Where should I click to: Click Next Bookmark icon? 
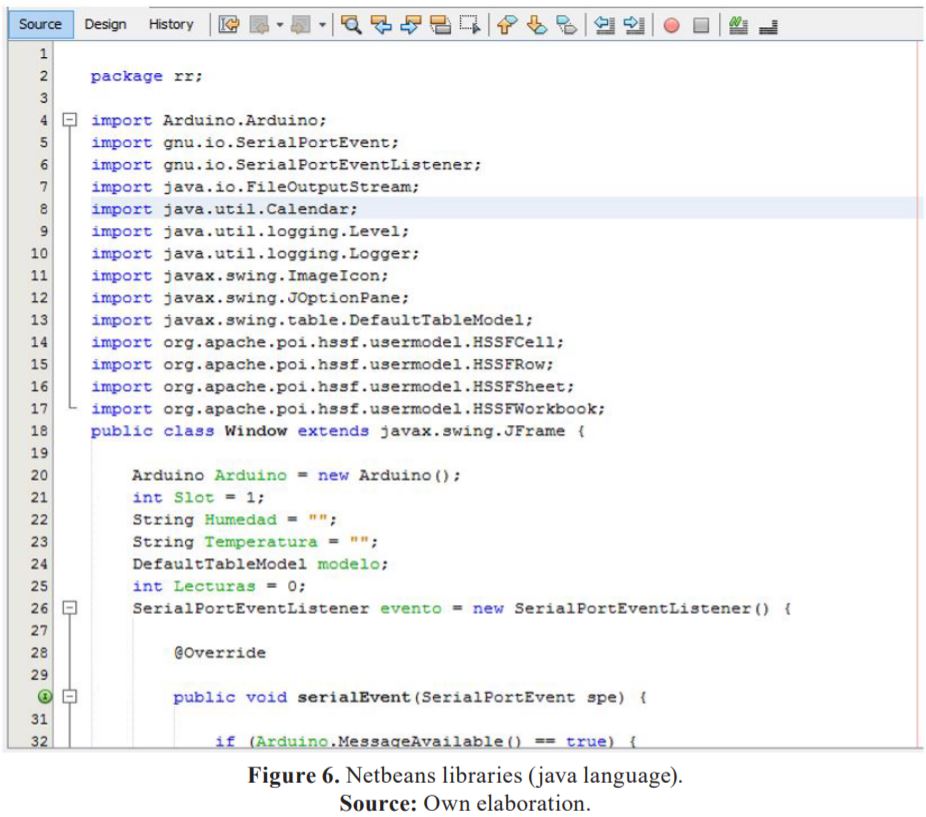(x=536, y=25)
